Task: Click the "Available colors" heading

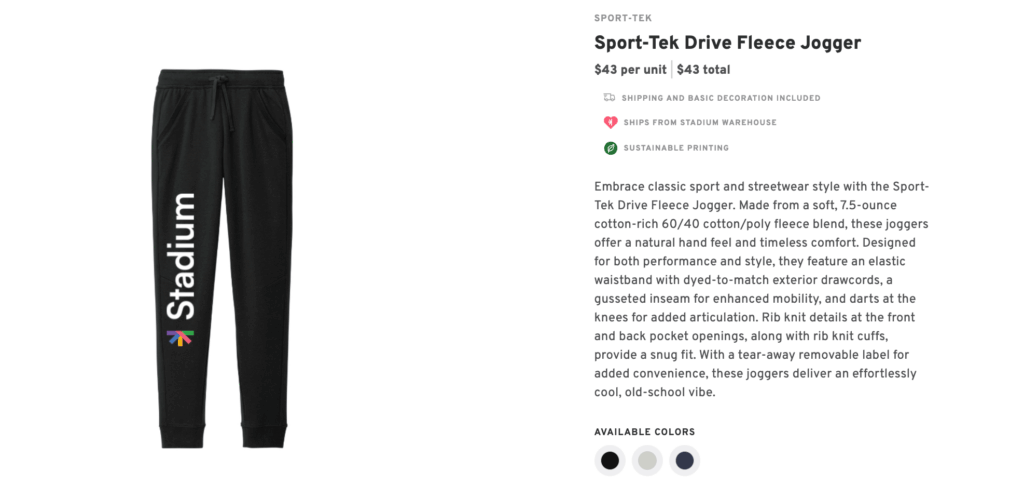Action: tap(644, 432)
